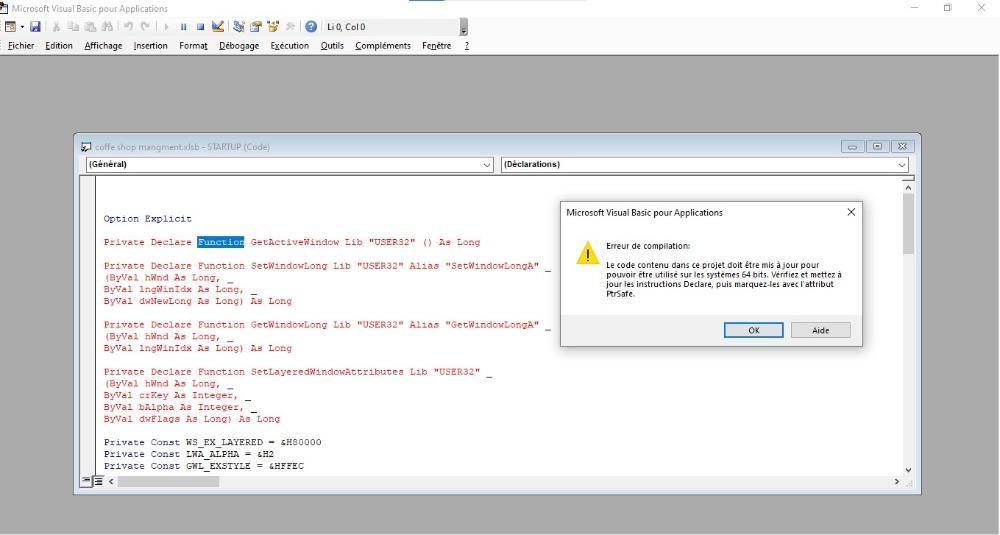Screen dimensions: 1000x535
Task: Open the ? help menu
Action: (x=467, y=45)
